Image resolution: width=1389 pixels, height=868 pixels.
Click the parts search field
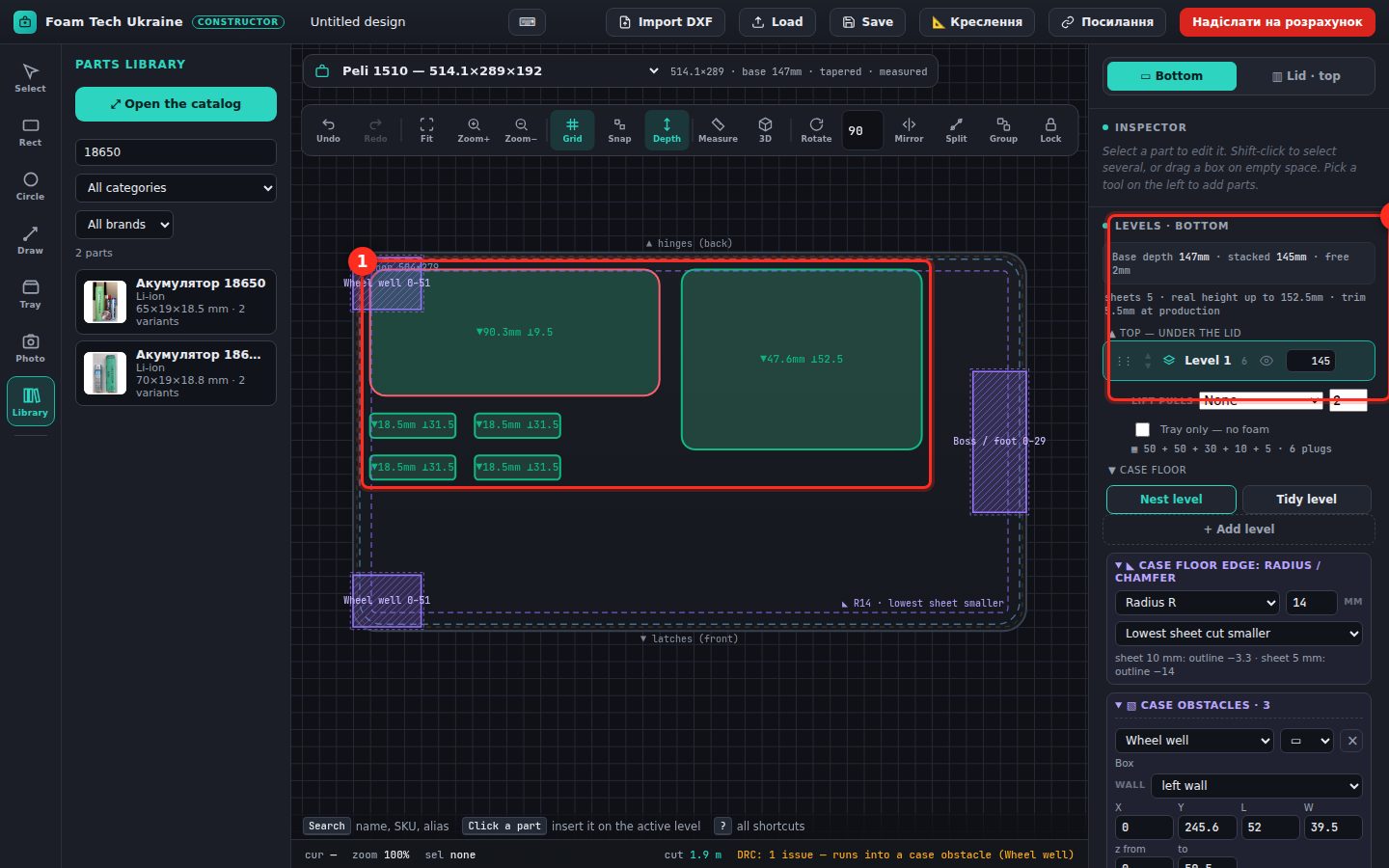click(176, 152)
